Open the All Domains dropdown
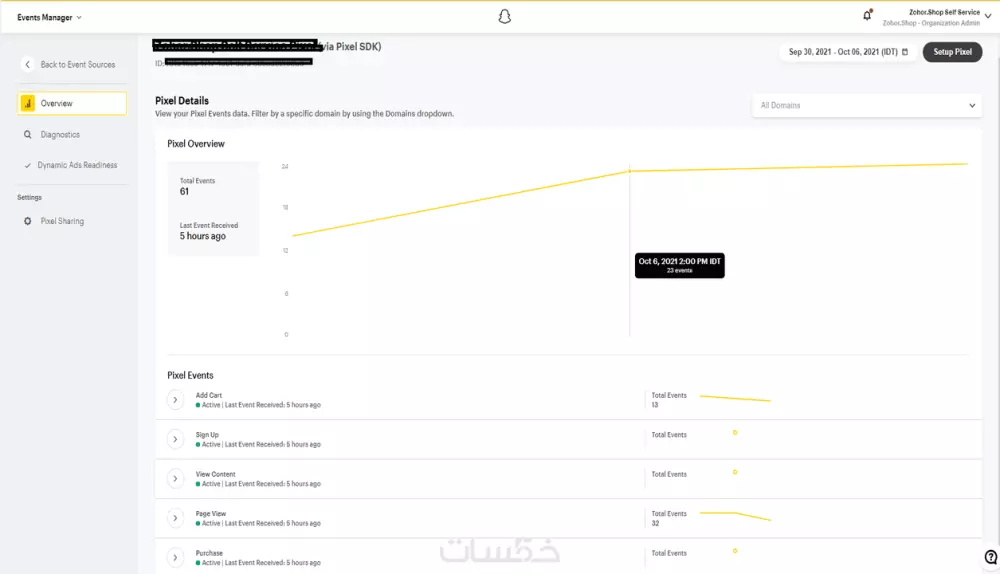This screenshot has width=1000, height=574. pyautogui.click(x=866, y=105)
